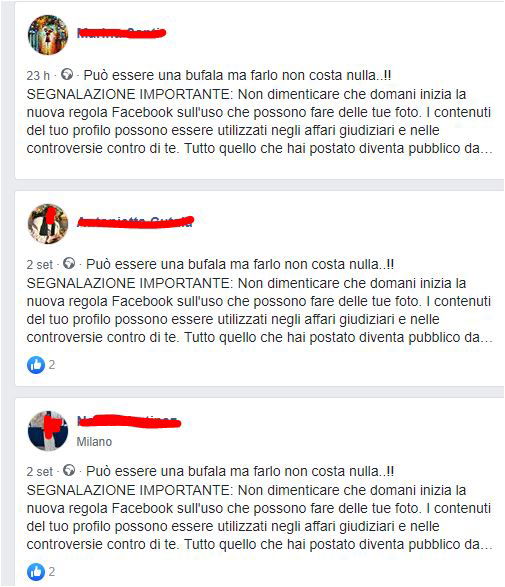Click the Milano location link

(x=94, y=442)
